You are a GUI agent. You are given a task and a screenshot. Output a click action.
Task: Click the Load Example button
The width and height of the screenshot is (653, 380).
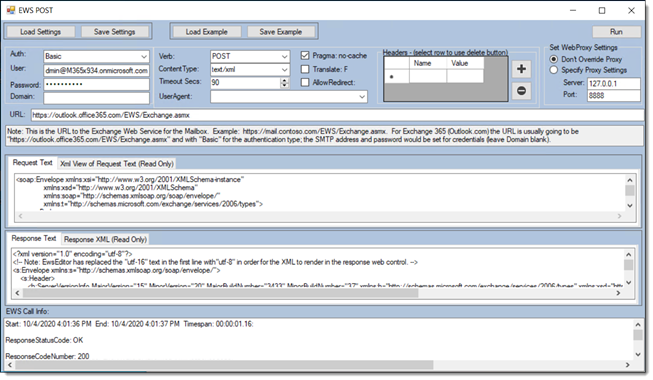207,32
